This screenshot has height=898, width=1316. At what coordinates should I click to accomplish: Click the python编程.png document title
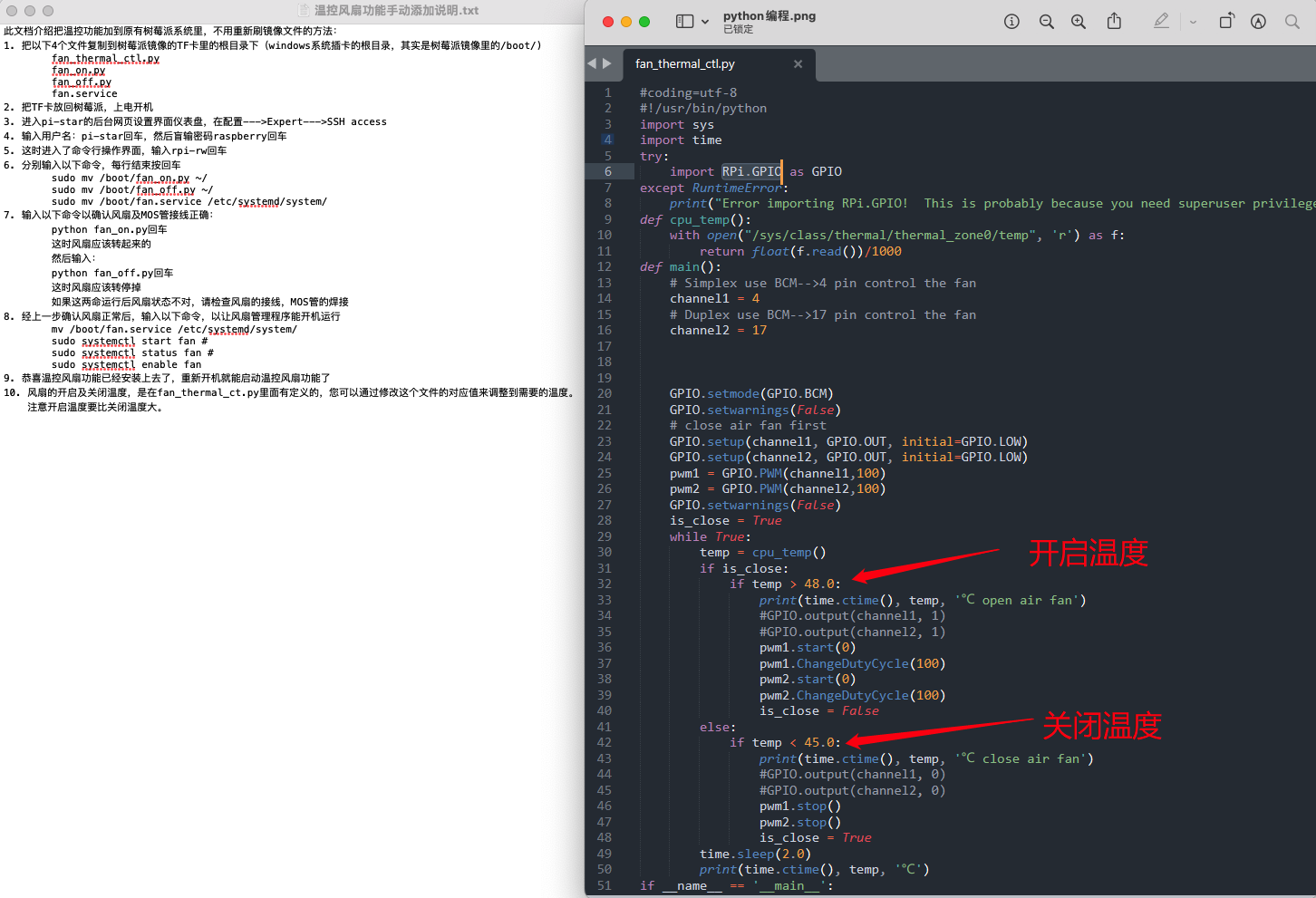[x=769, y=15]
